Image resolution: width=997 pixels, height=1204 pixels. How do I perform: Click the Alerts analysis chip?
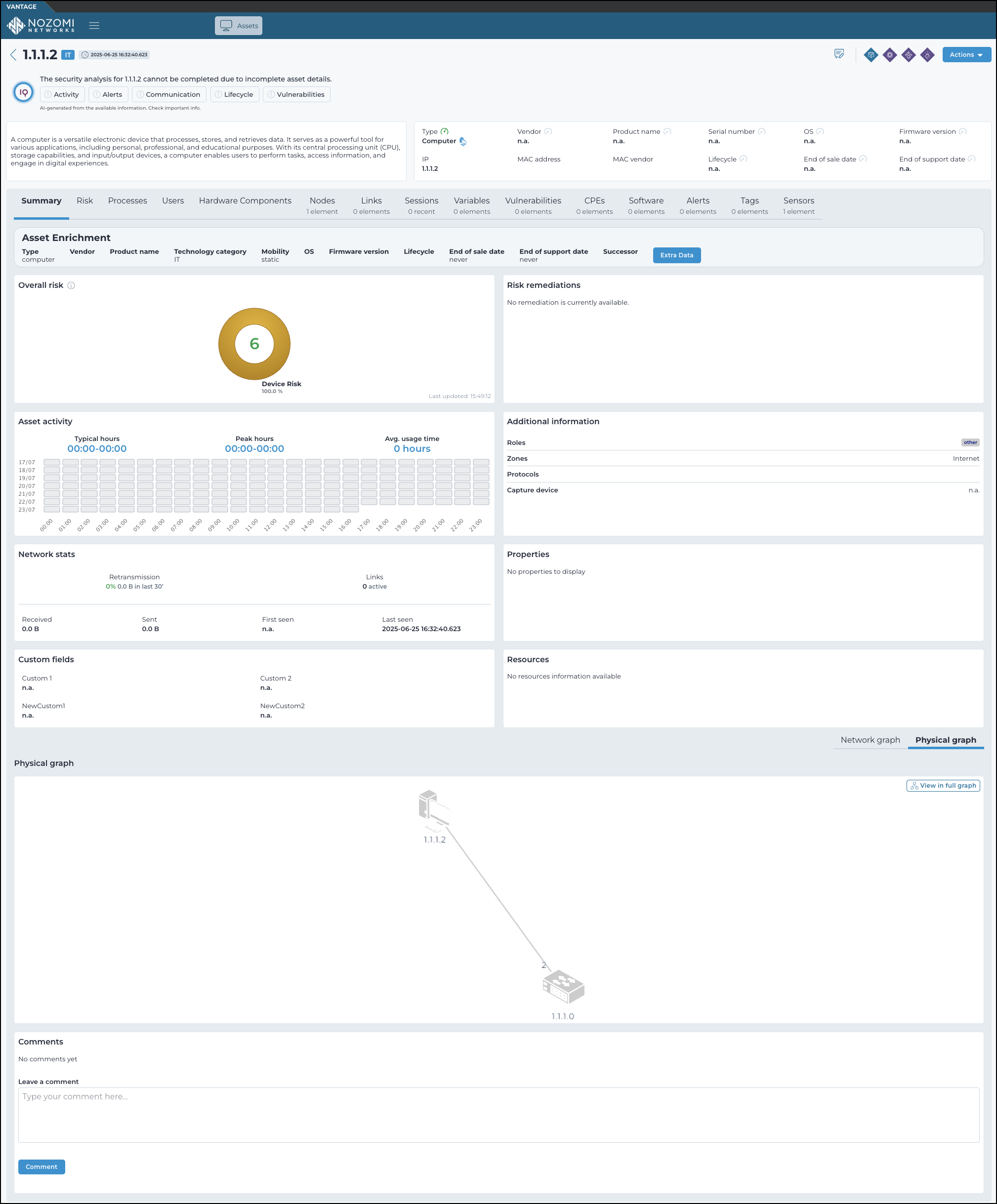pyautogui.click(x=108, y=95)
